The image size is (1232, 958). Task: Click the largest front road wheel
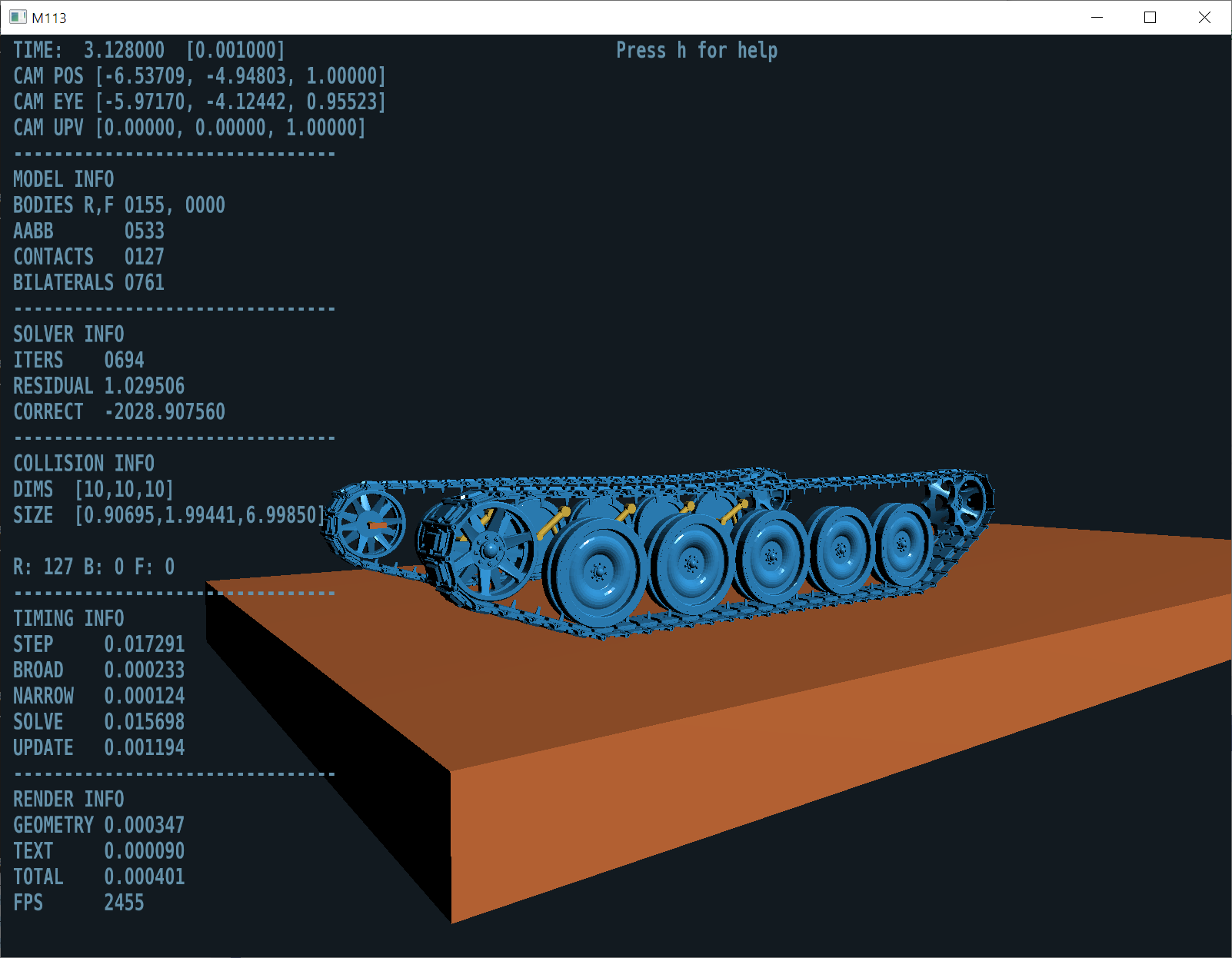coord(596,572)
